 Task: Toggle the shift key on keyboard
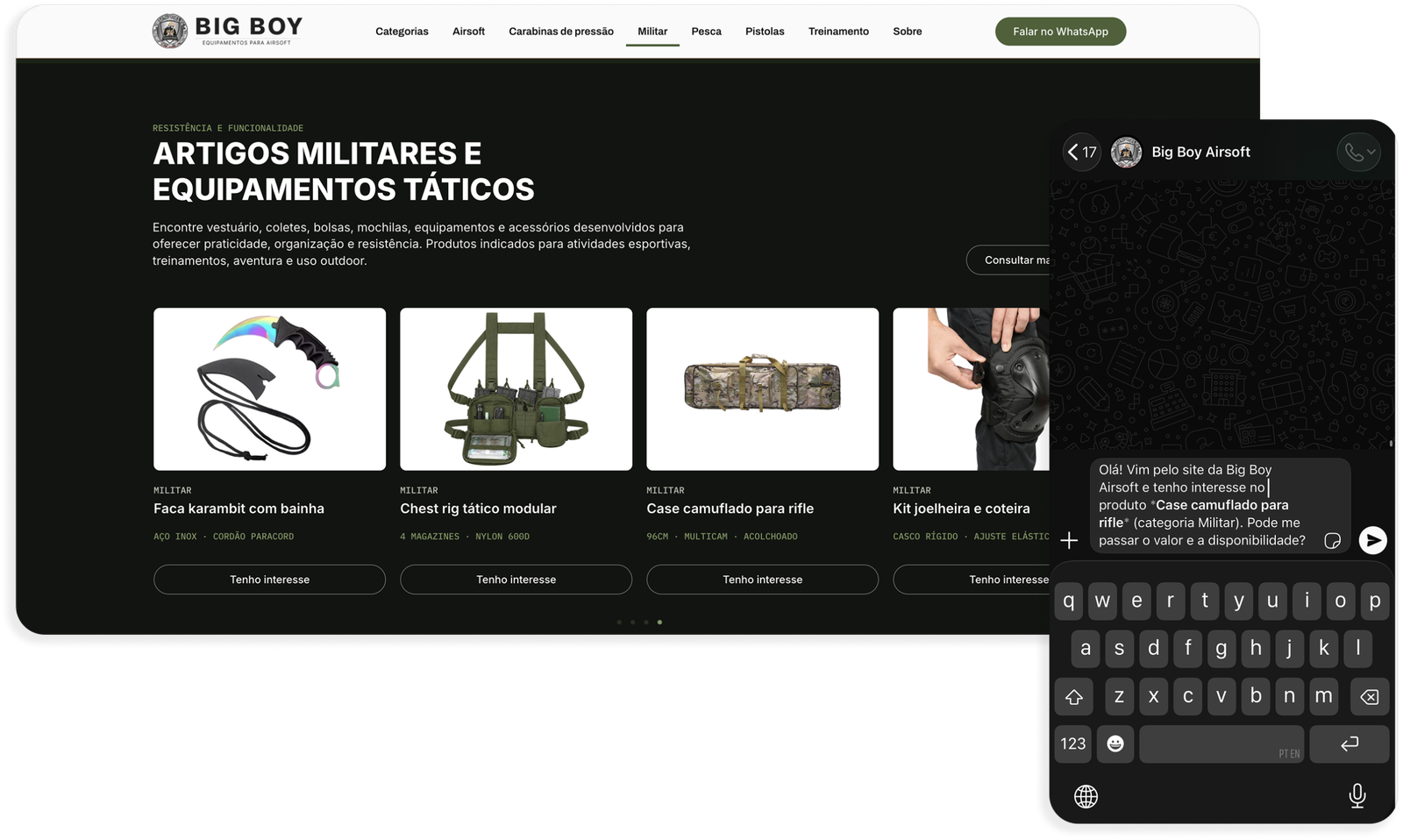[1074, 697]
